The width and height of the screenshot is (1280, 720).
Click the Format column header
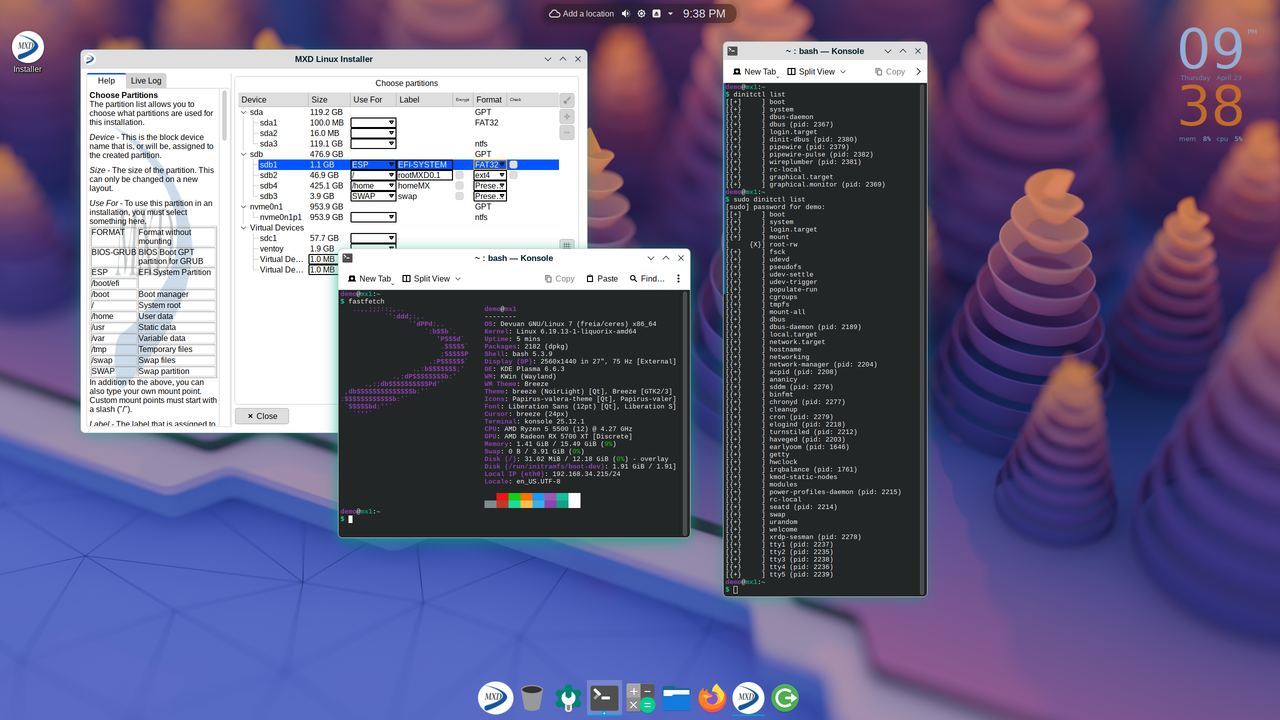click(x=489, y=100)
